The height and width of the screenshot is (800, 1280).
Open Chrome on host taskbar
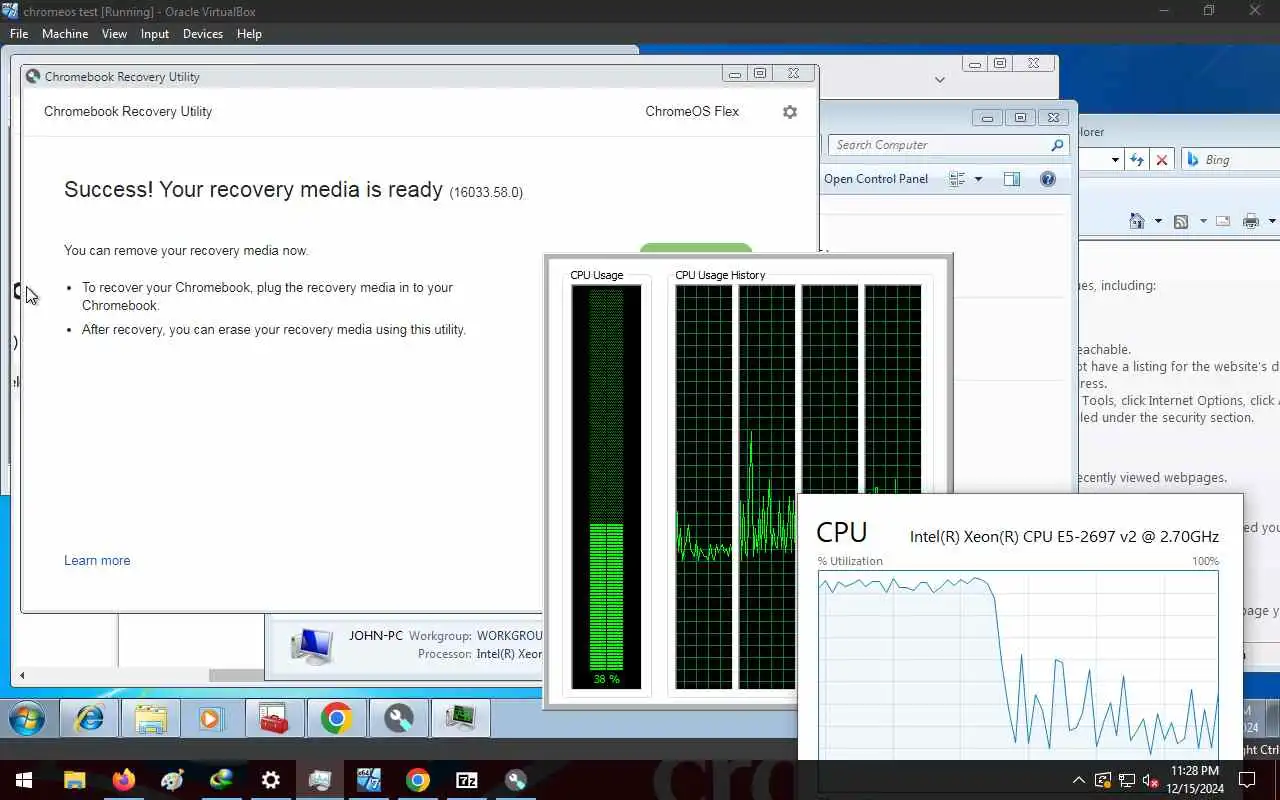click(418, 780)
